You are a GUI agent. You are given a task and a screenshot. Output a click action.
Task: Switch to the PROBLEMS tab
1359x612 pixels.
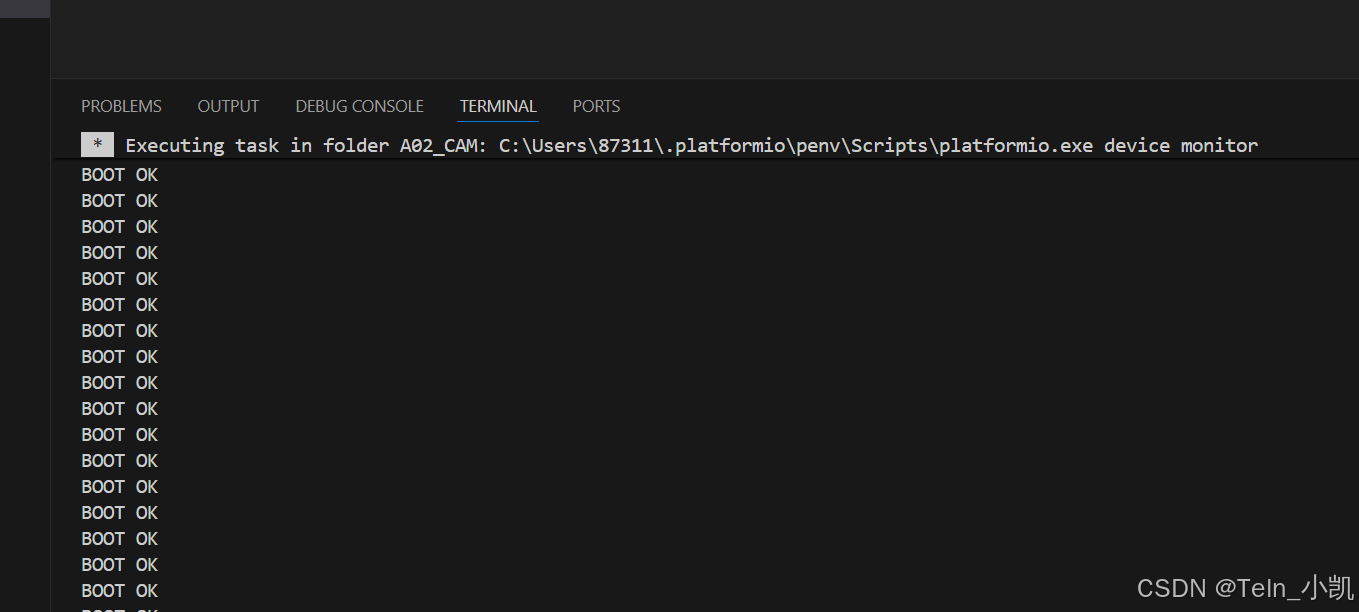coord(121,106)
